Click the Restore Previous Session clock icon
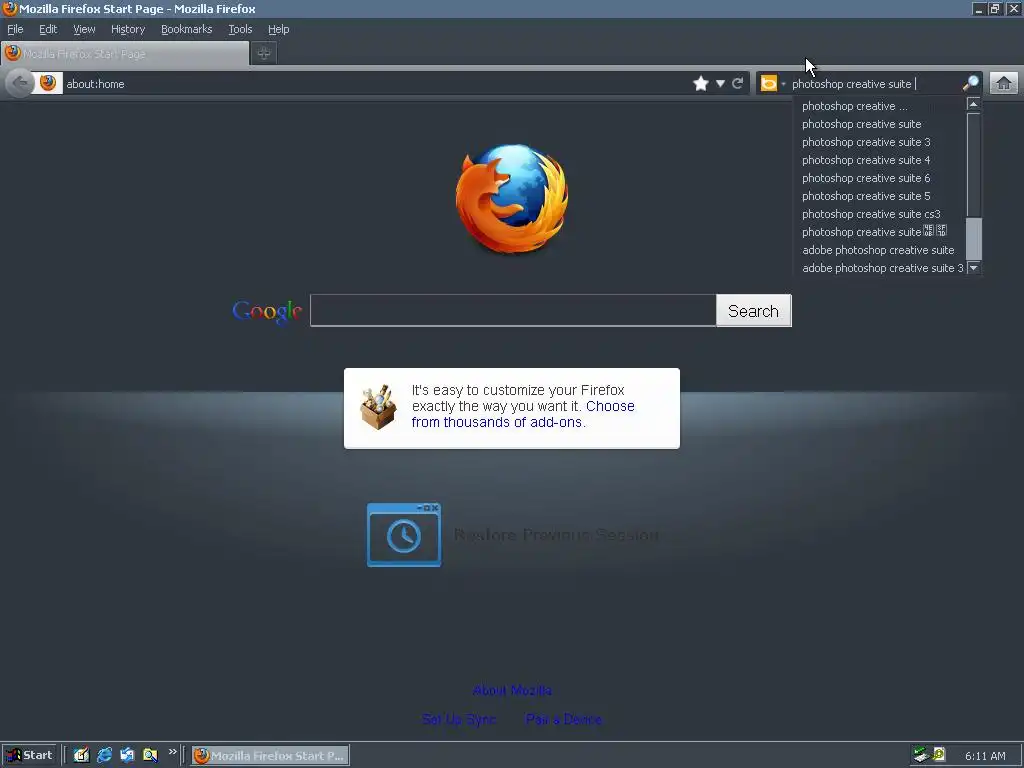Screen dimensions: 1024x768 pos(404,535)
